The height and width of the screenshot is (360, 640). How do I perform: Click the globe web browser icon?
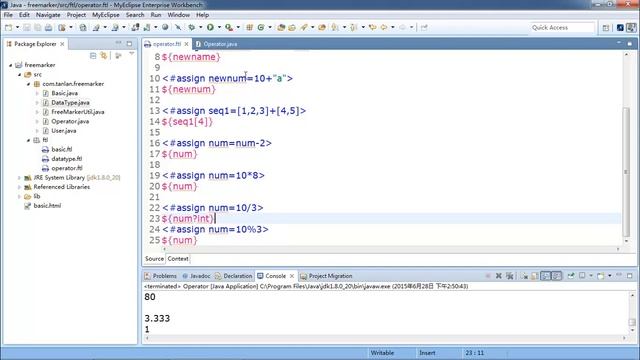[165, 27]
